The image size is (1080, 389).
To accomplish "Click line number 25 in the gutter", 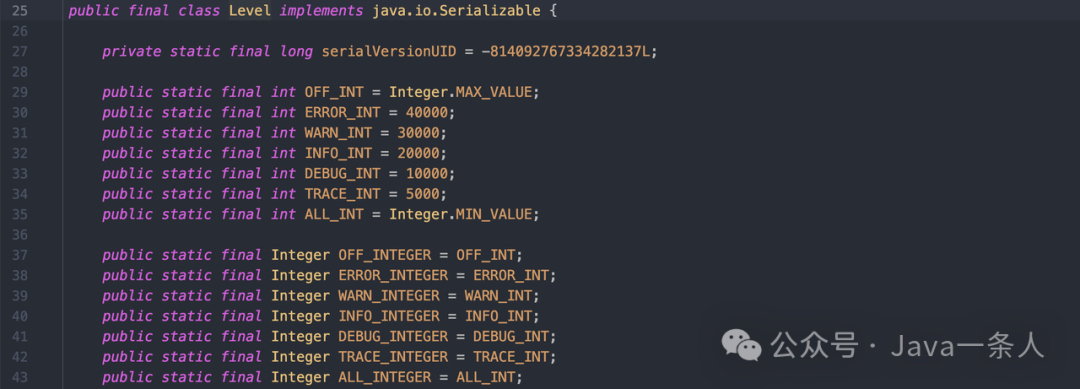I will click(20, 11).
